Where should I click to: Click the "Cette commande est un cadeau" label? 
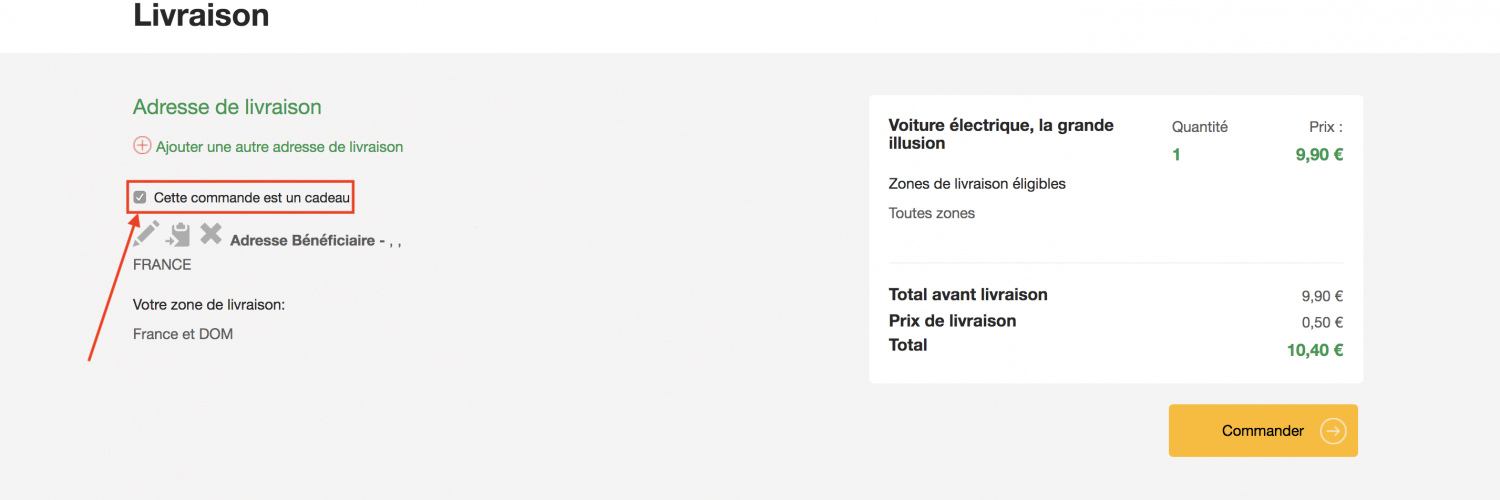click(252, 198)
